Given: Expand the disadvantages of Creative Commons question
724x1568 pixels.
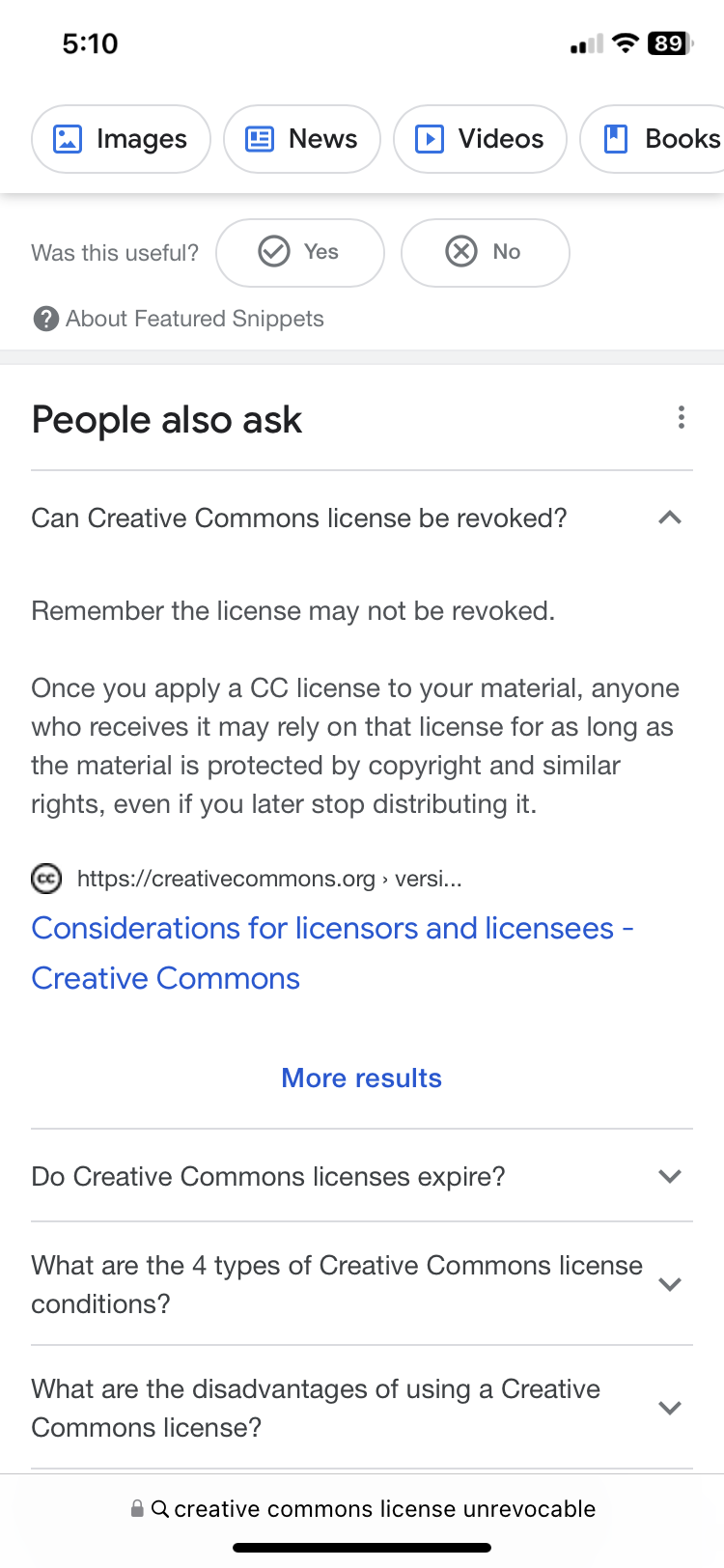Looking at the screenshot, I should [362, 1408].
